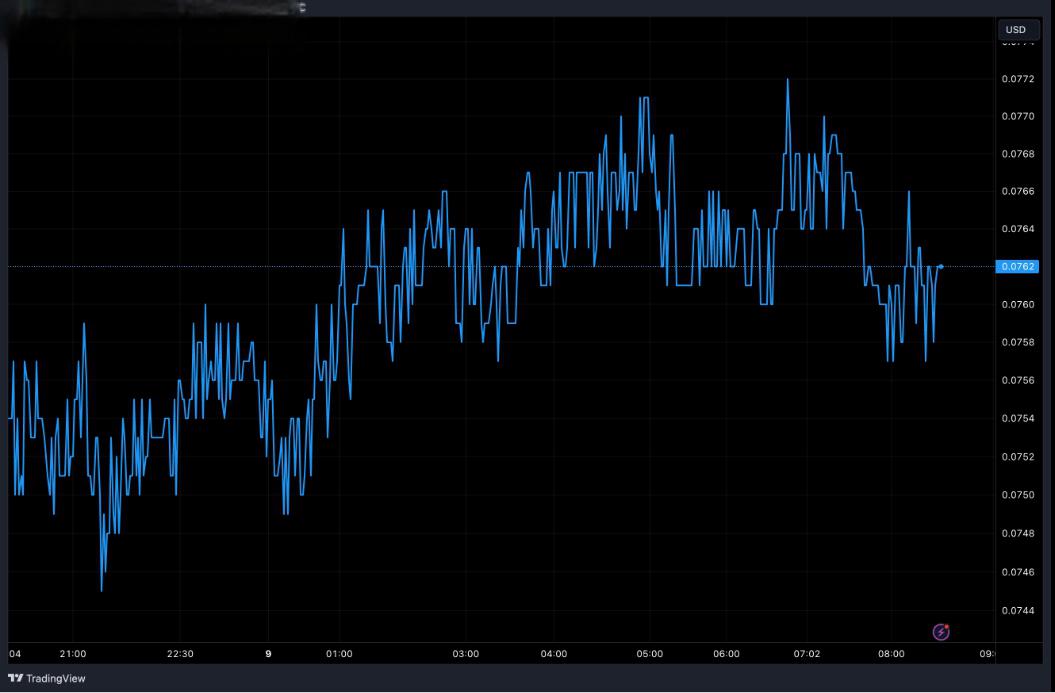Click the 0.0766 price axis label

[1016, 191]
